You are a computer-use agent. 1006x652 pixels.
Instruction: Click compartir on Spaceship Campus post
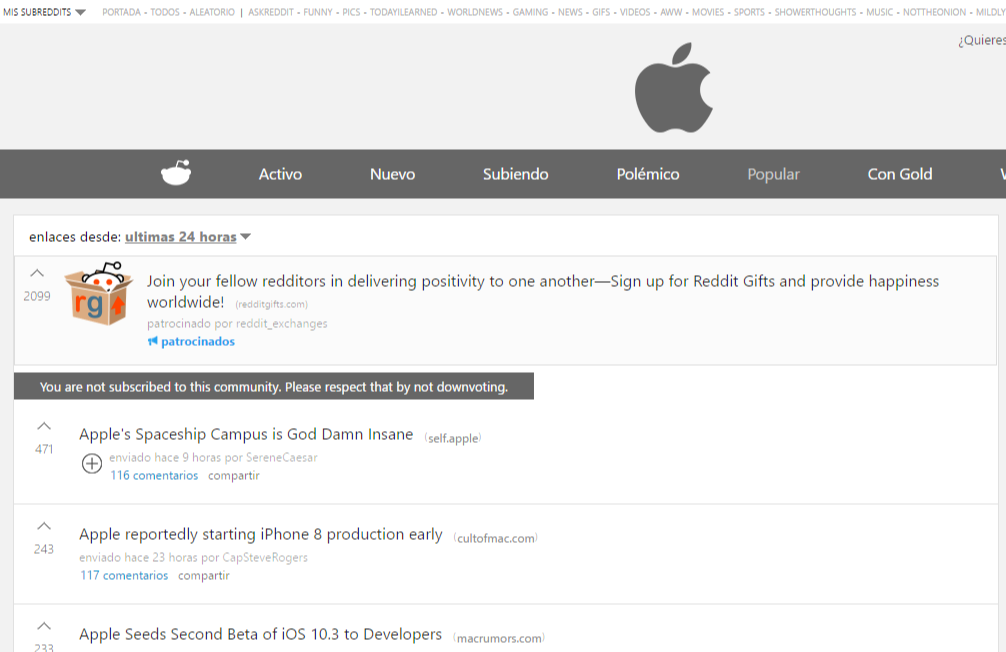[x=234, y=476]
